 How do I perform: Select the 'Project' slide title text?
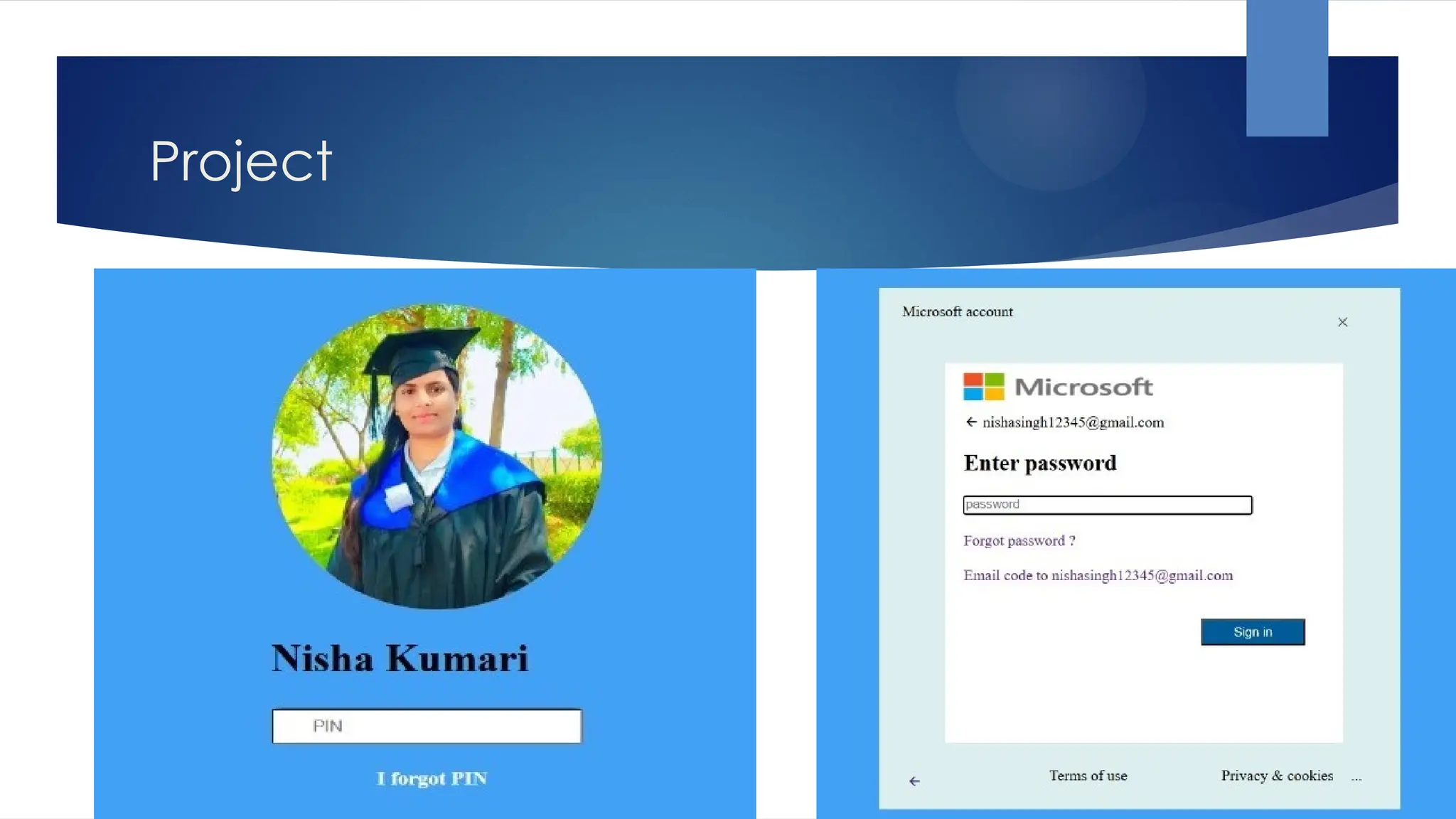coord(241,162)
